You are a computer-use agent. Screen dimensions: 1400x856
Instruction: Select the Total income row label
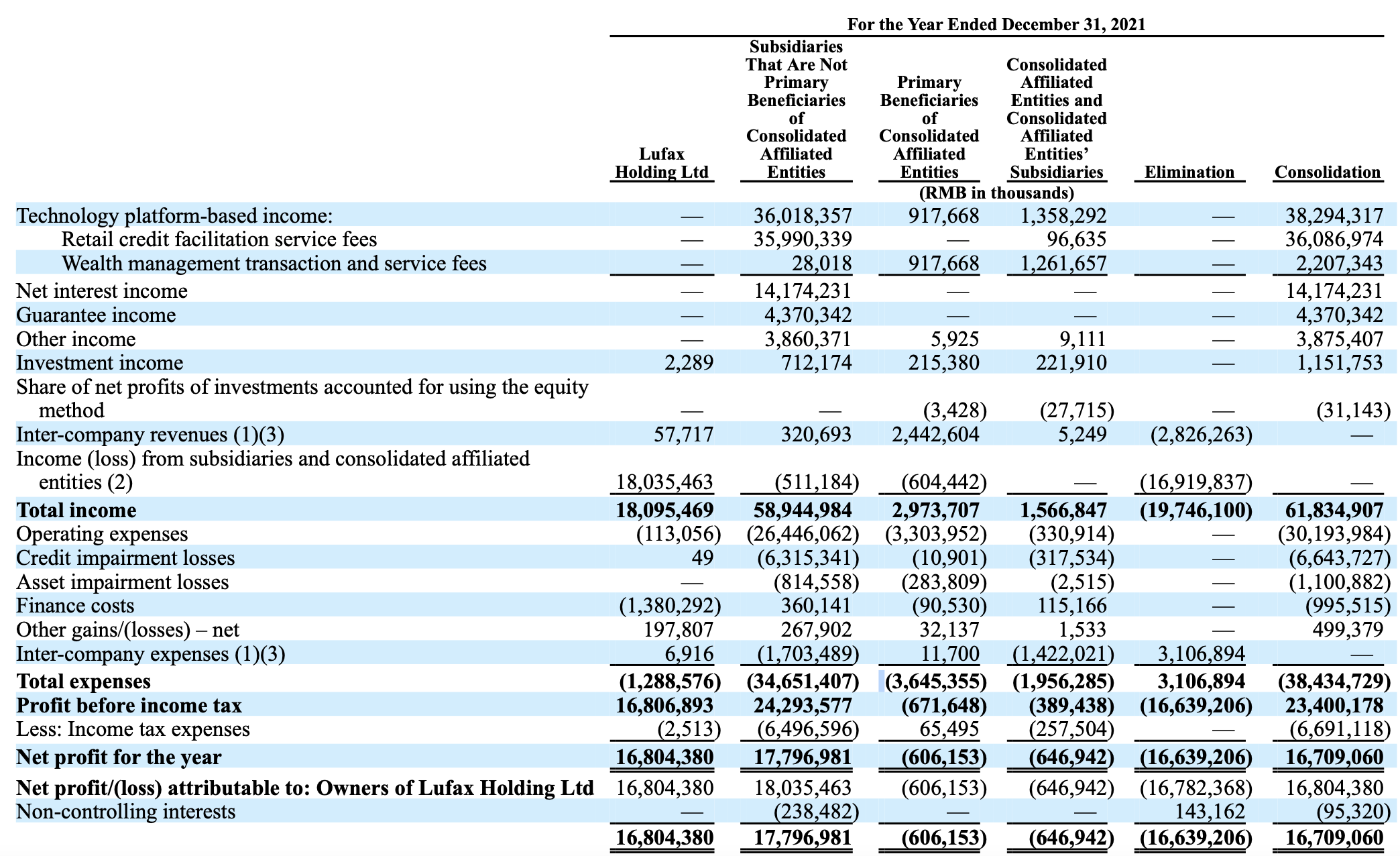[76, 511]
